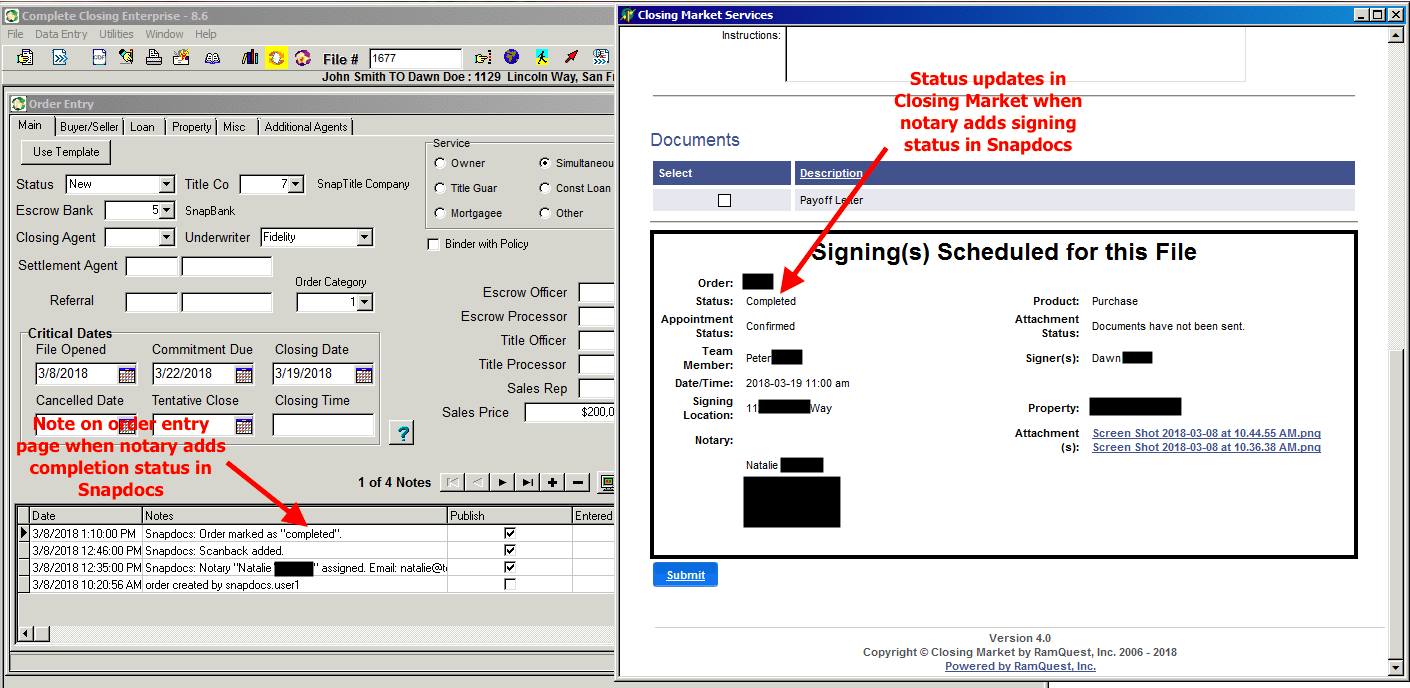Click the Sales Price input field
The height and width of the screenshot is (688, 1410).
click(x=569, y=412)
